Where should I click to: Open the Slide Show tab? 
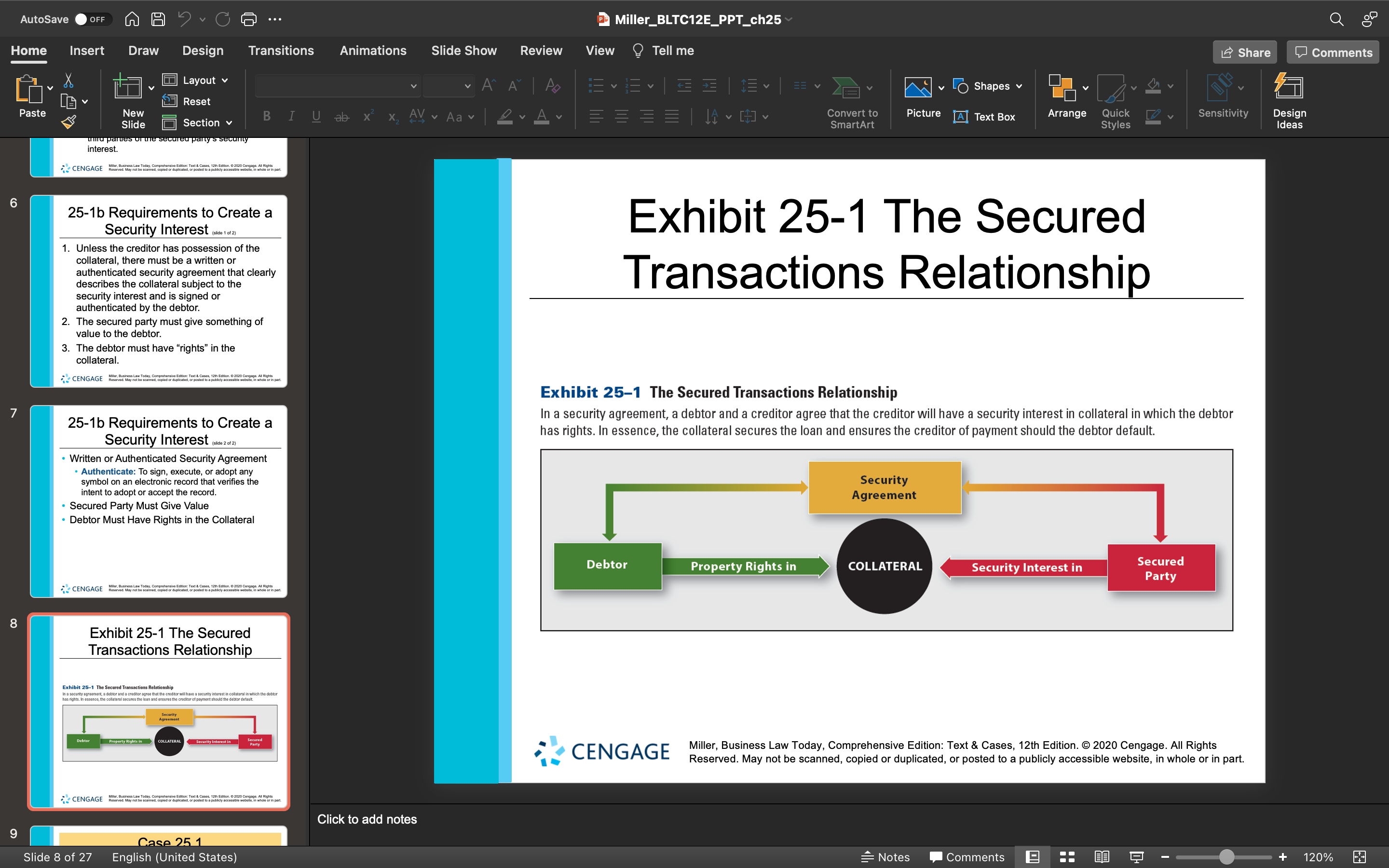pyautogui.click(x=464, y=51)
